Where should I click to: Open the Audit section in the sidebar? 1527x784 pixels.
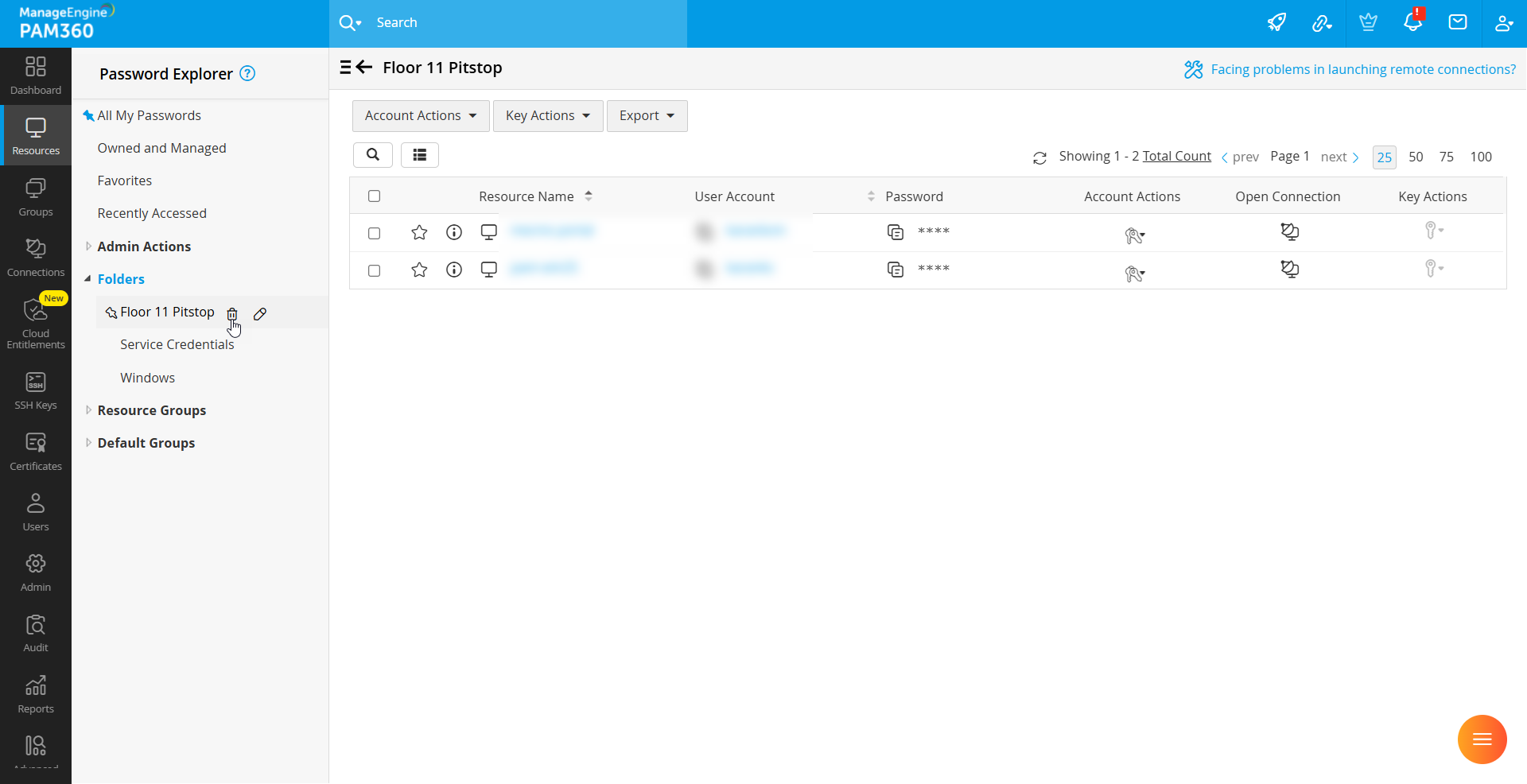pyautogui.click(x=36, y=634)
